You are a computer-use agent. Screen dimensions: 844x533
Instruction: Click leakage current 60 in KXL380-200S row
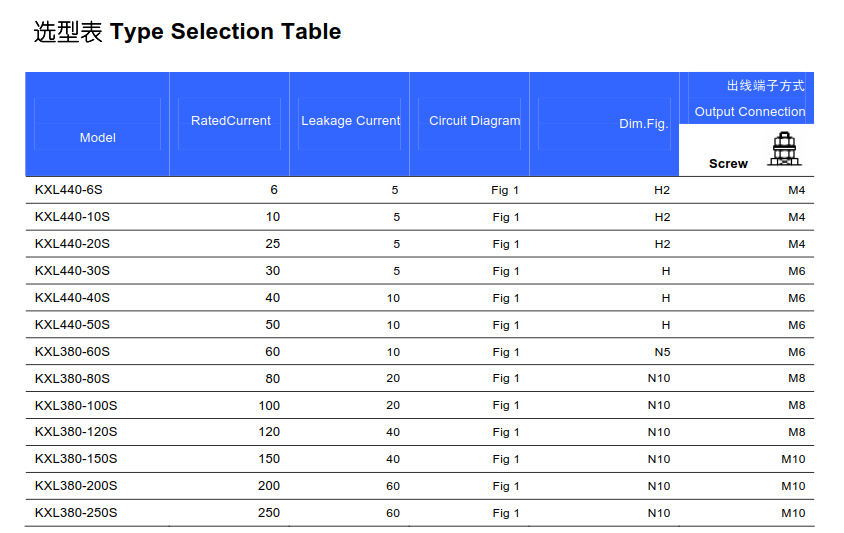[393, 486]
